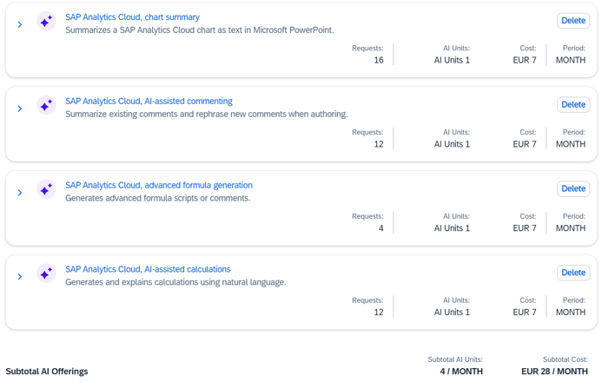Delete the advanced formula generation offering
This screenshot has width=602, height=382.
[x=573, y=189]
